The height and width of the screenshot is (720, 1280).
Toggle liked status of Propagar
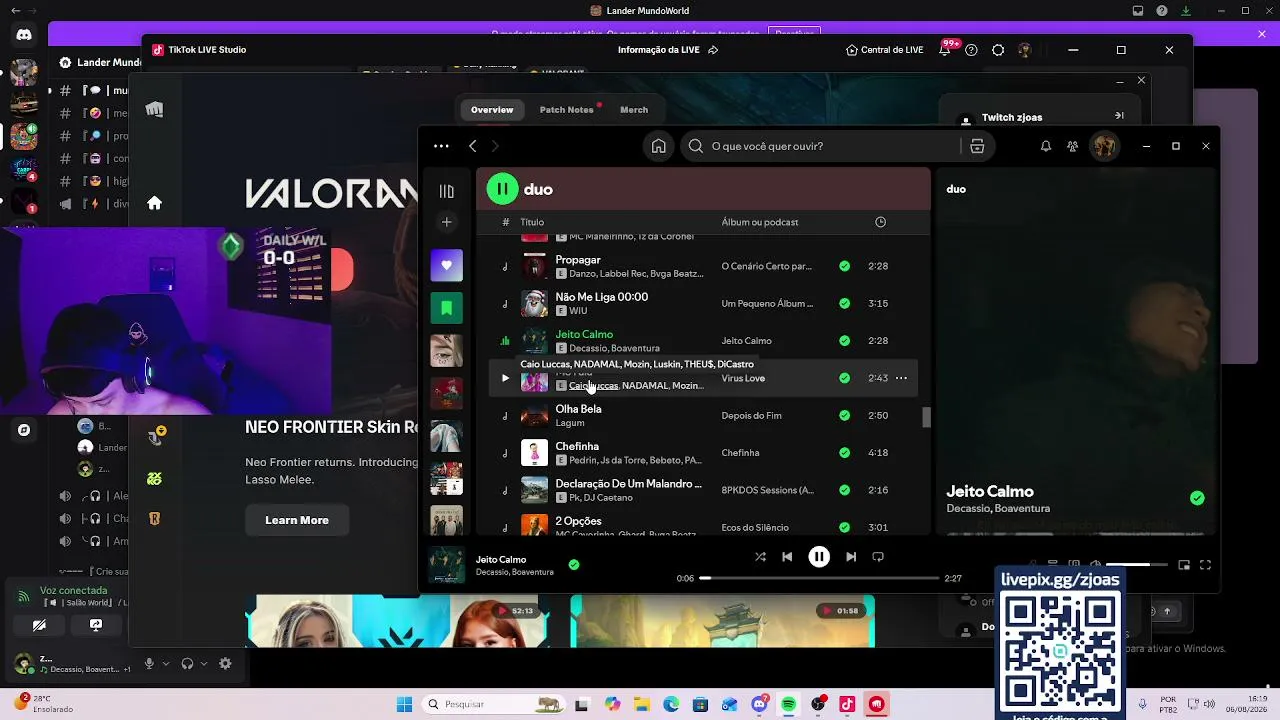click(845, 266)
